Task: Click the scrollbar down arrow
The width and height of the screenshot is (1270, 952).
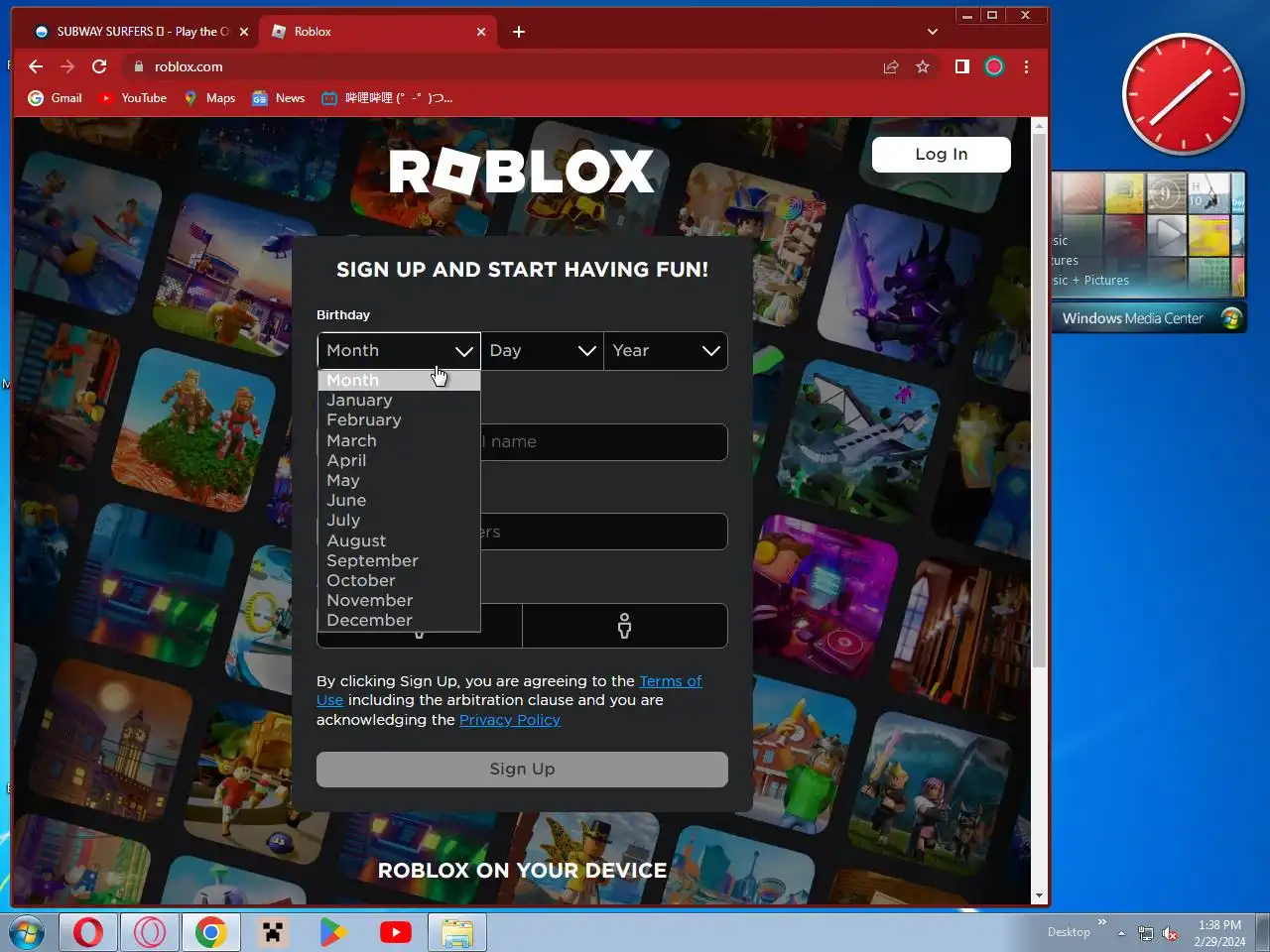Action: (x=1040, y=895)
